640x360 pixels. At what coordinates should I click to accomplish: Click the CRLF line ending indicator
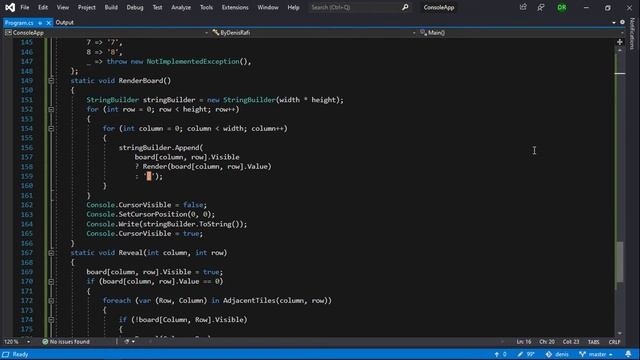pyautogui.click(x=614, y=342)
